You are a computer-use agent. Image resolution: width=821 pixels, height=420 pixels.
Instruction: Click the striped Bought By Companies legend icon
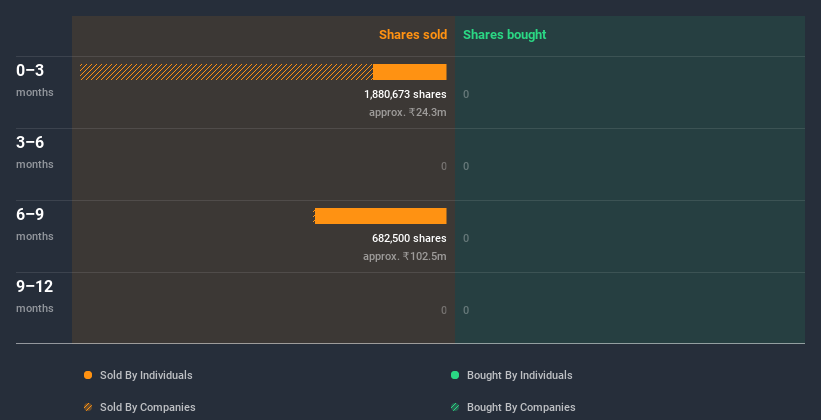tap(455, 407)
